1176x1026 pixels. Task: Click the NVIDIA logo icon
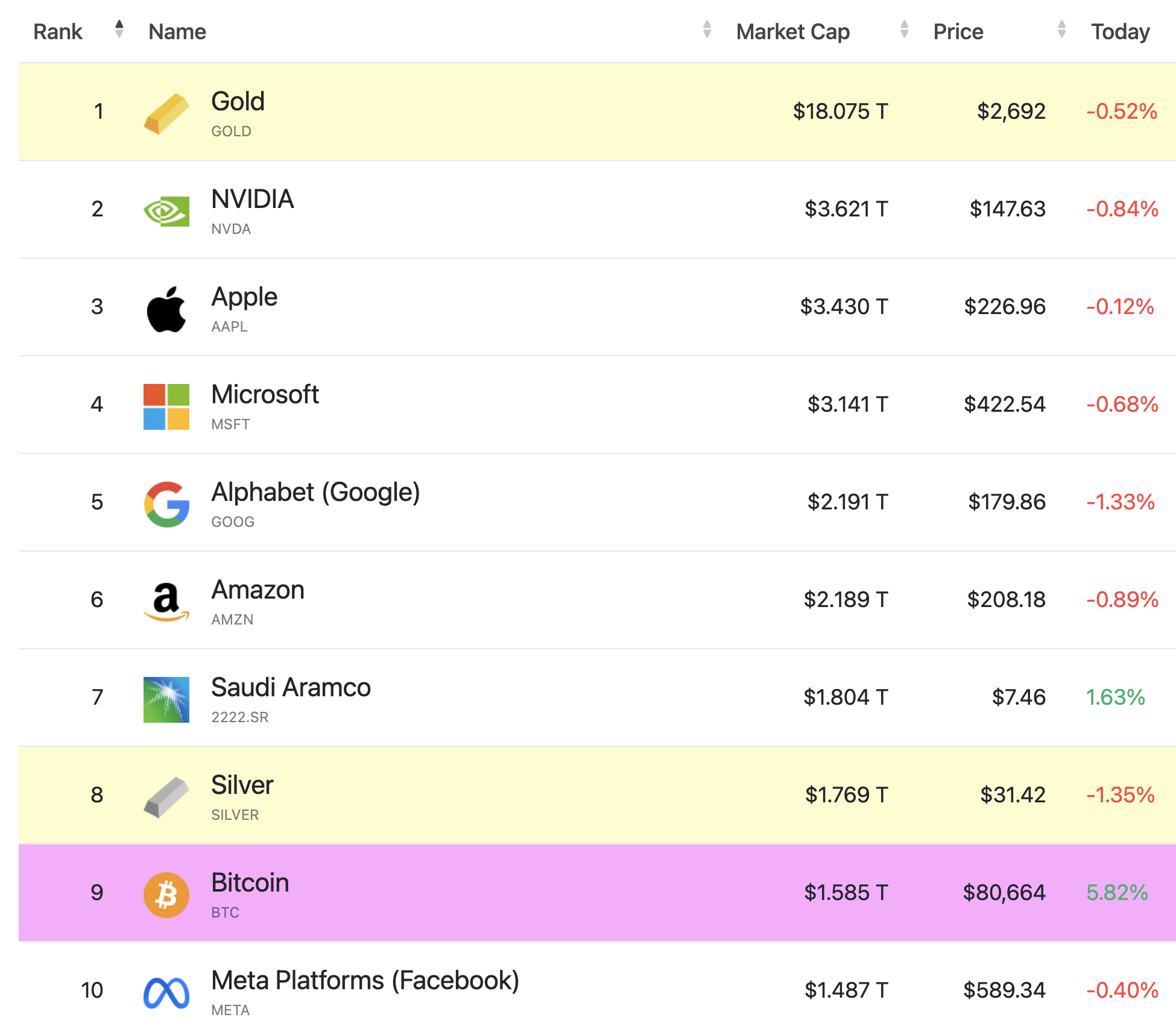[166, 211]
